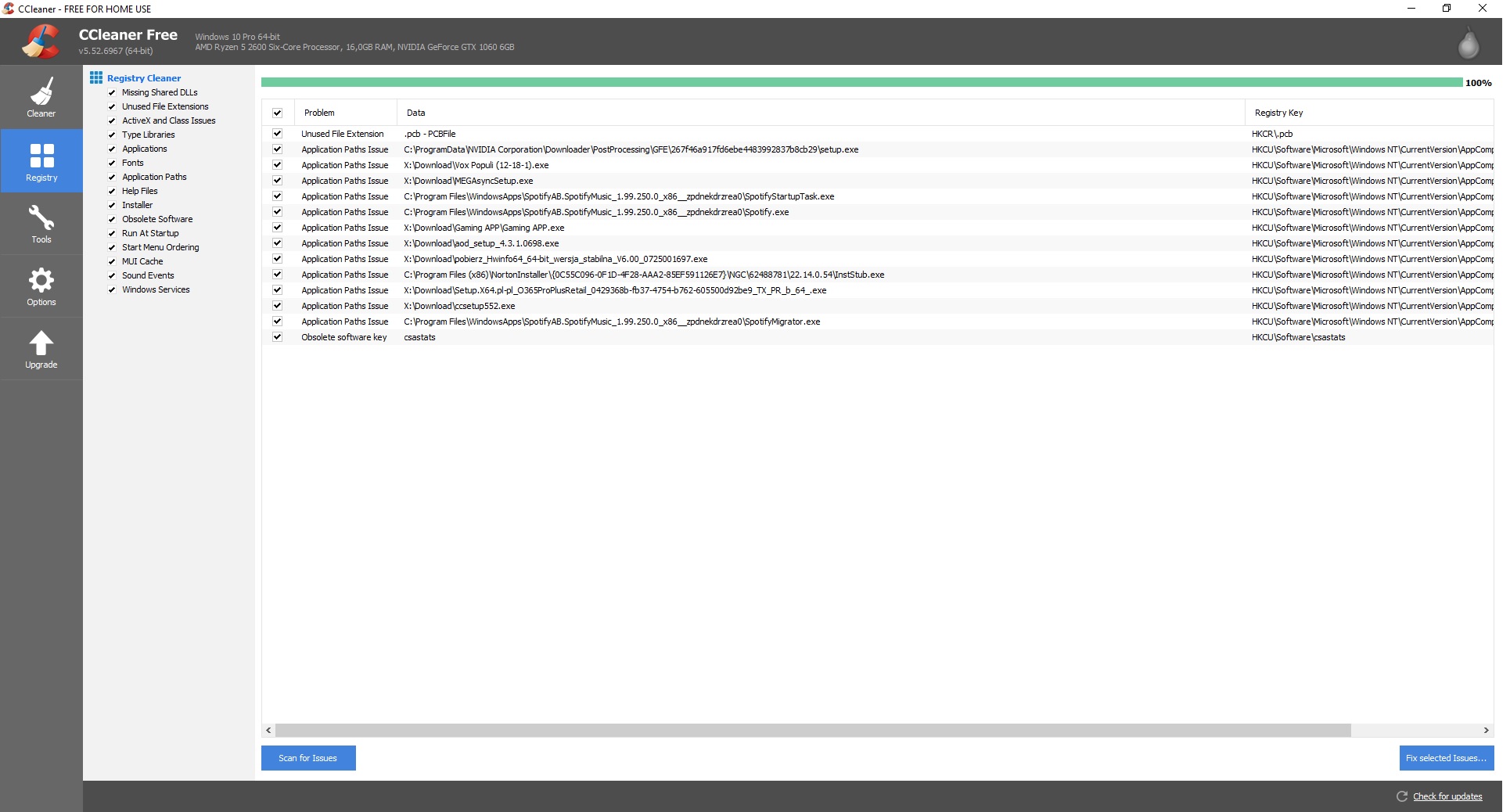Click the 100% progress label
This screenshot has height=812, width=1510.
click(1479, 83)
